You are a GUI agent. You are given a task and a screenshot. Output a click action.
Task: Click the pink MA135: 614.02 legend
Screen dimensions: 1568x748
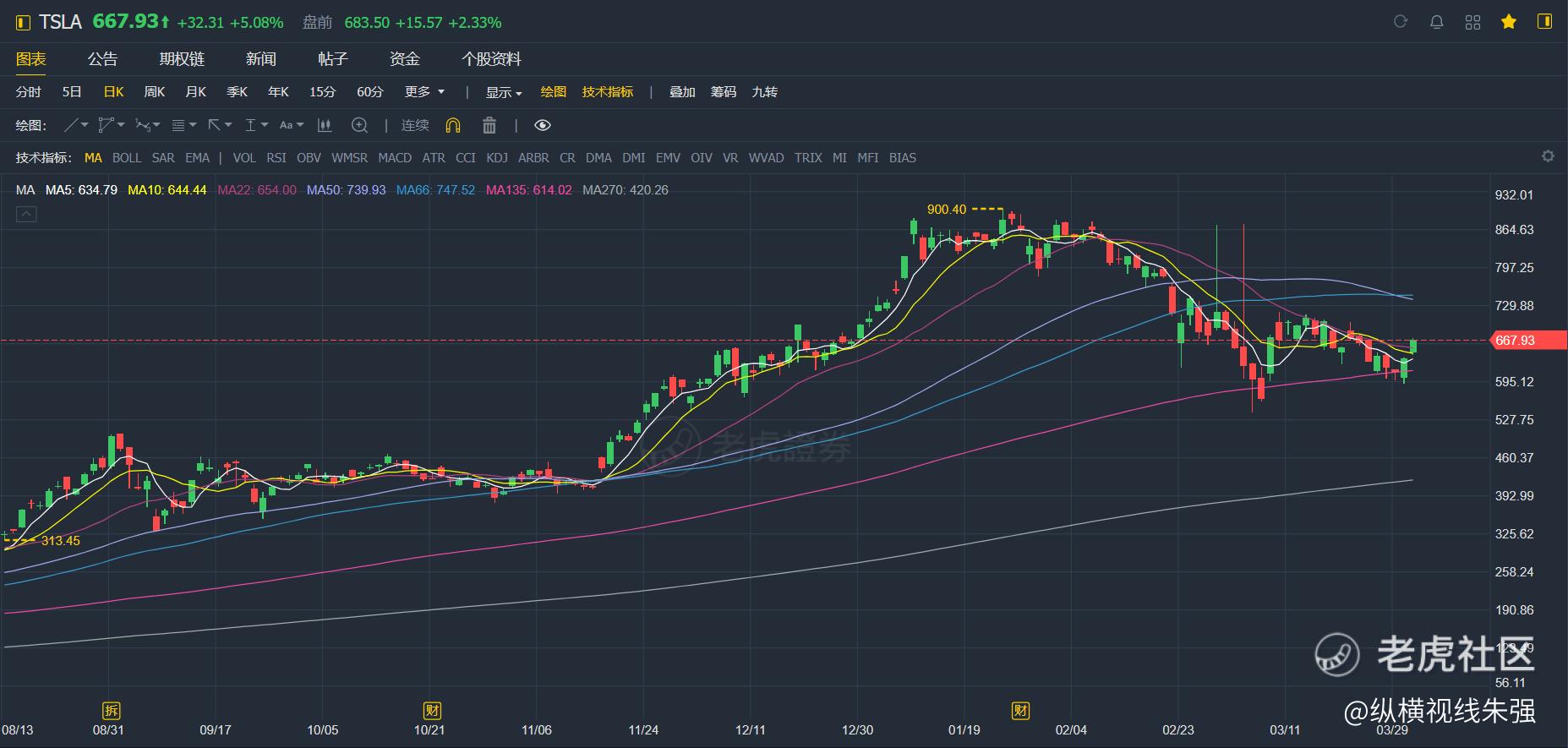[529, 190]
